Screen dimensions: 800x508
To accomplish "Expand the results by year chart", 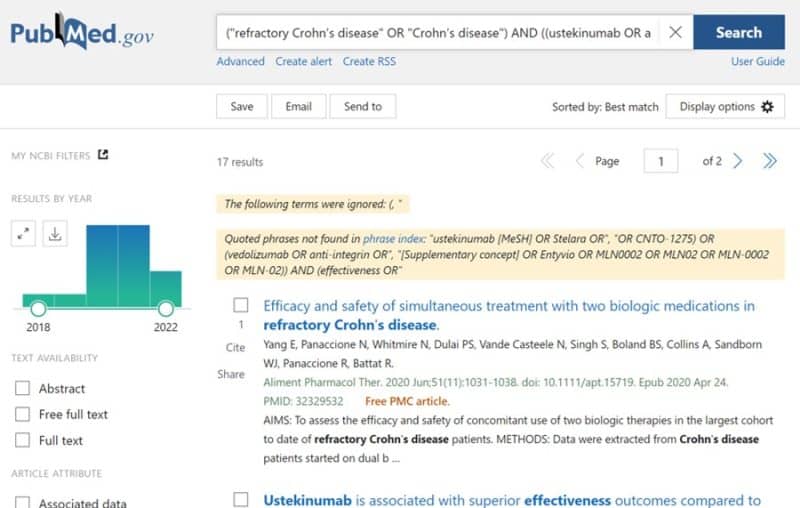I will point(25,234).
